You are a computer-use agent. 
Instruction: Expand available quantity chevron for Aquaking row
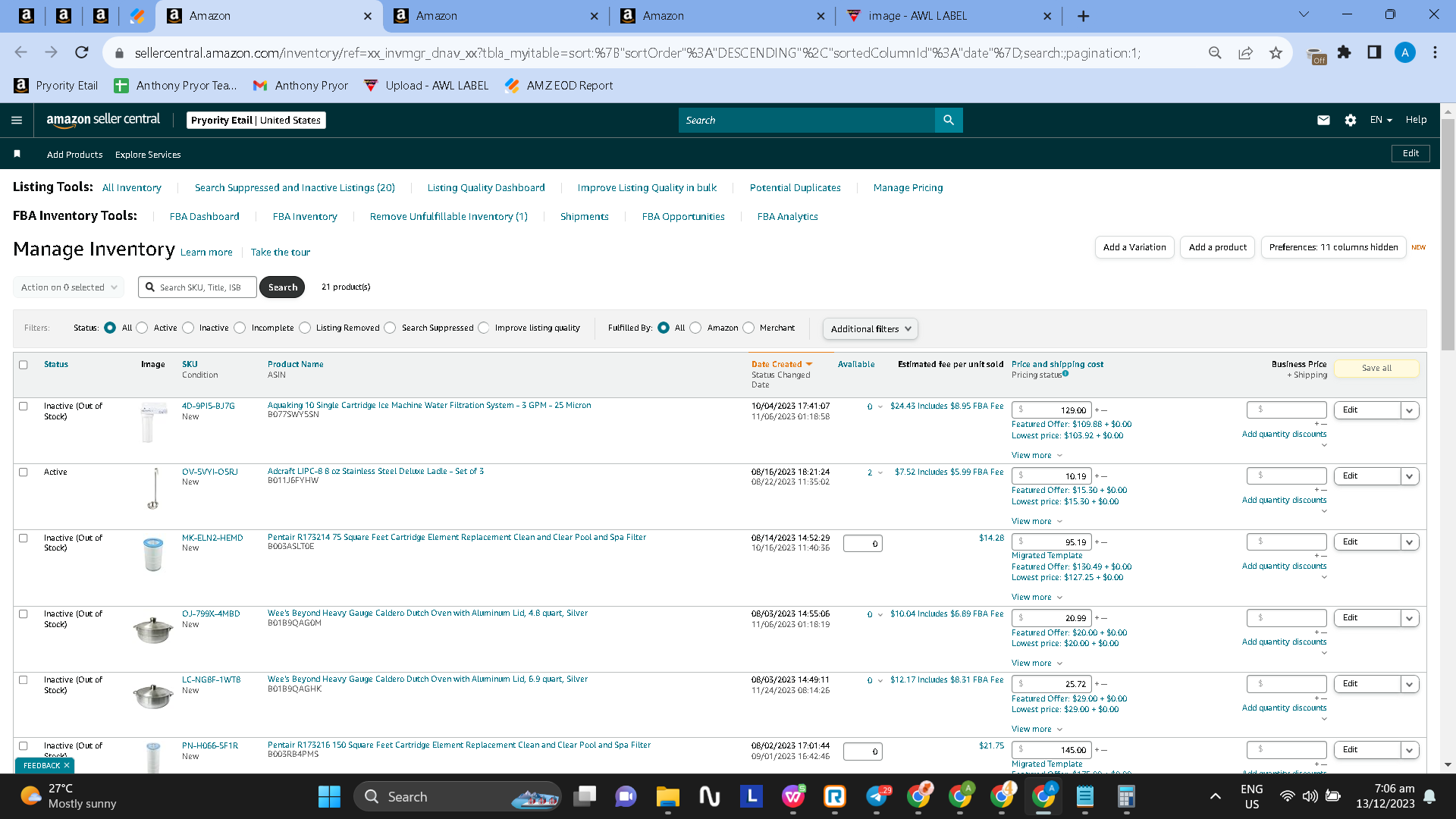880,406
